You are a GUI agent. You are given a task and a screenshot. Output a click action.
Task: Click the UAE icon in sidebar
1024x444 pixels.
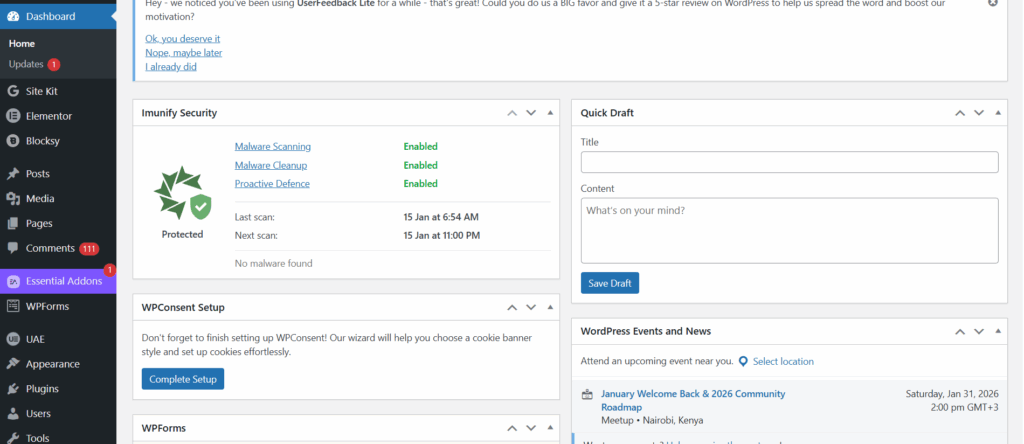tap(12, 340)
